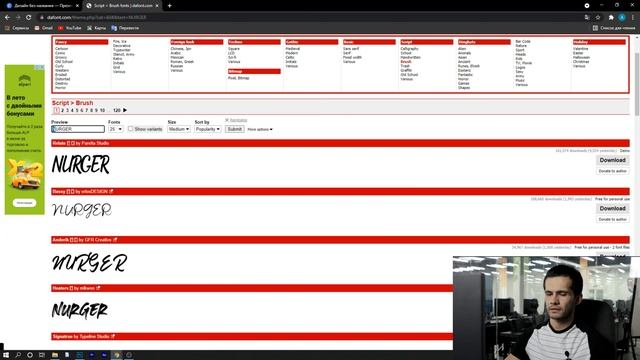Open the Valentine subcategory link
This screenshot has height=360, width=640.
(x=580, y=49)
